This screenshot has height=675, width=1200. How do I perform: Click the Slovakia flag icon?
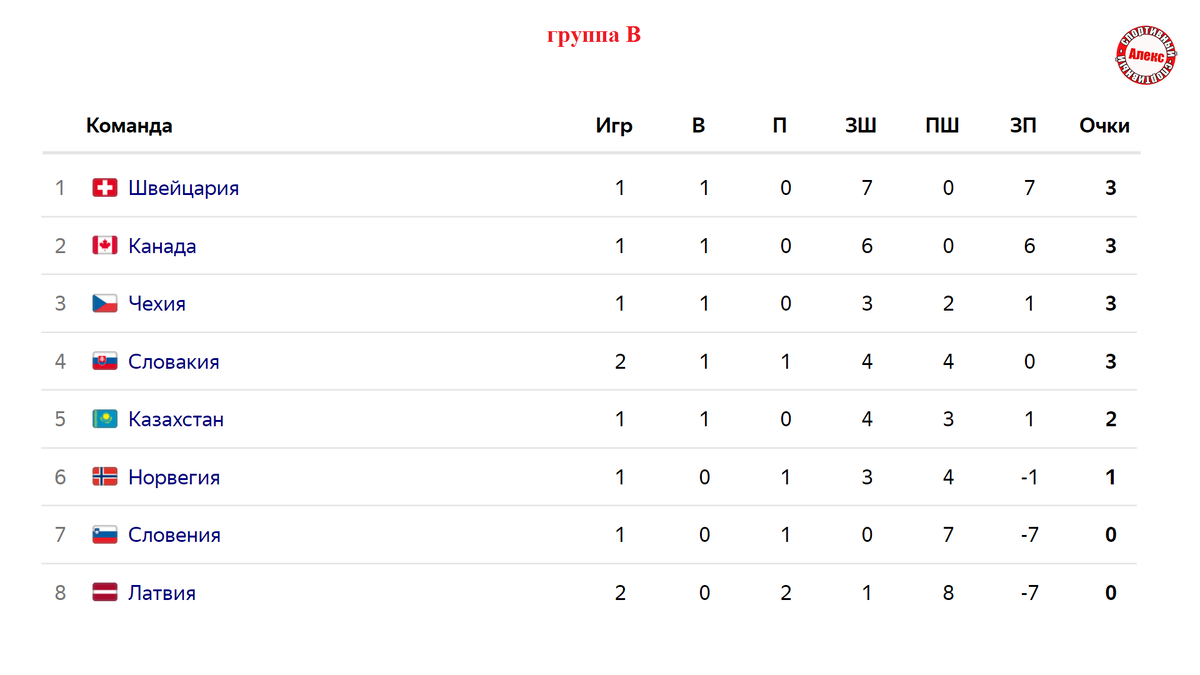click(x=105, y=361)
